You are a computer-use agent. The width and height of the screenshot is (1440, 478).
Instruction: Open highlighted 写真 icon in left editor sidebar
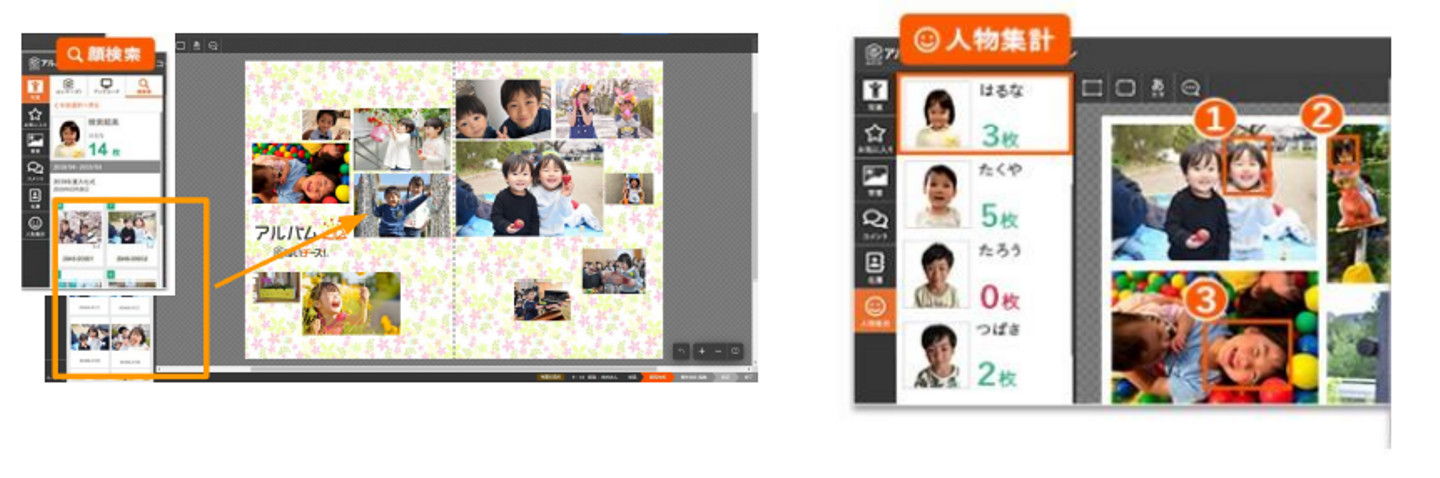pyautogui.click(x=34, y=89)
